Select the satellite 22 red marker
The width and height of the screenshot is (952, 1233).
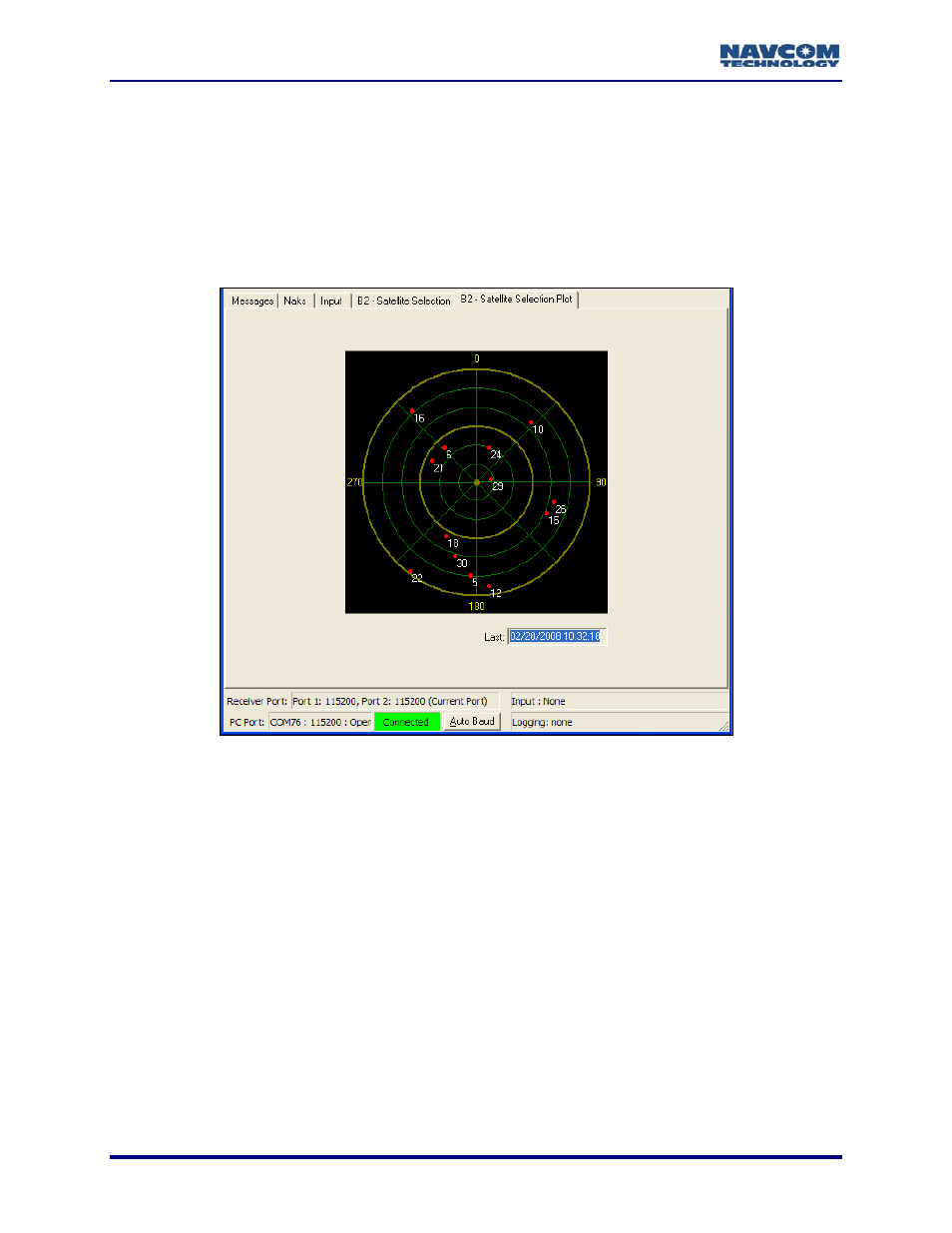[410, 571]
